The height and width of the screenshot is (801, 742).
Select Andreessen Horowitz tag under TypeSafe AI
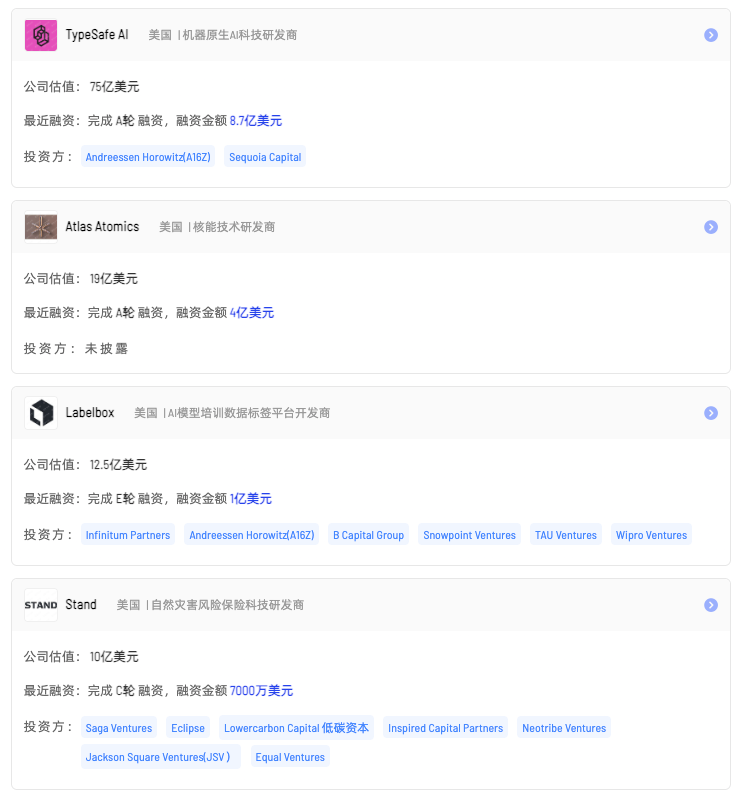pos(148,157)
